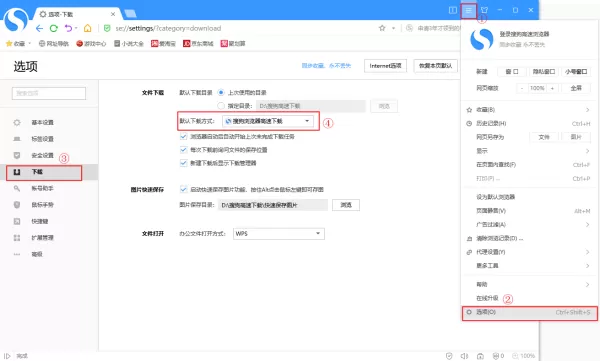The height and width of the screenshot is (361, 600).
Task: Click the 全屏 fullscreen button in the menu
Action: pyautogui.click(x=576, y=88)
